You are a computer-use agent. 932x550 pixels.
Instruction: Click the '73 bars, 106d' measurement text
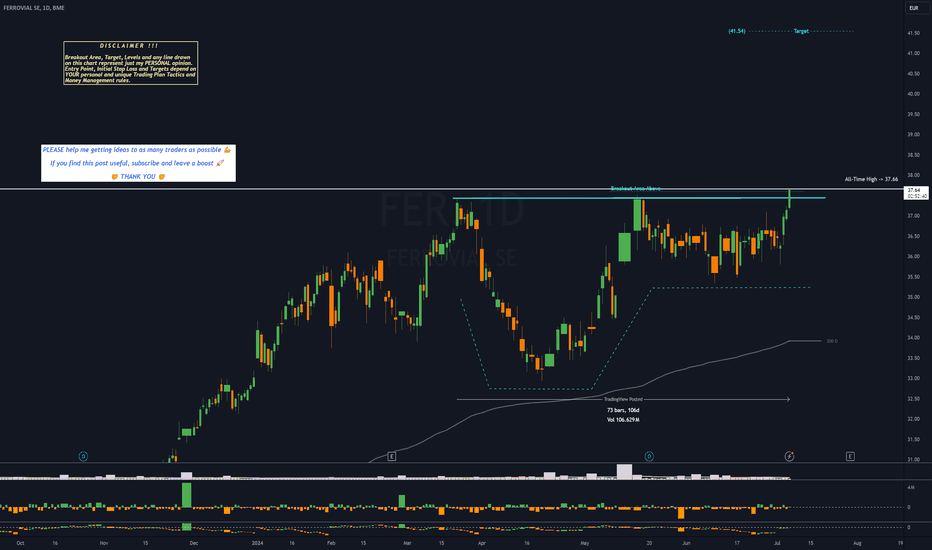[623, 410]
